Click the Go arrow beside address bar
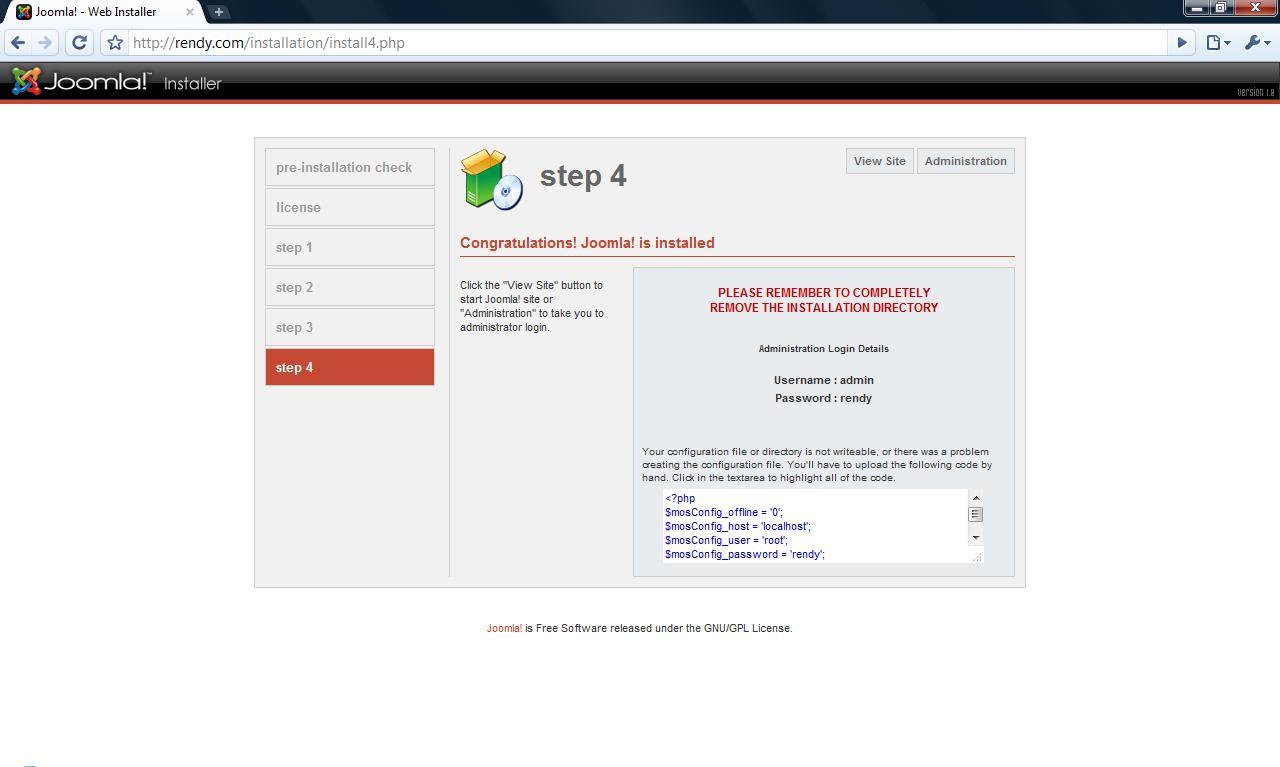Screen dimensions: 1280x767 [1182, 43]
